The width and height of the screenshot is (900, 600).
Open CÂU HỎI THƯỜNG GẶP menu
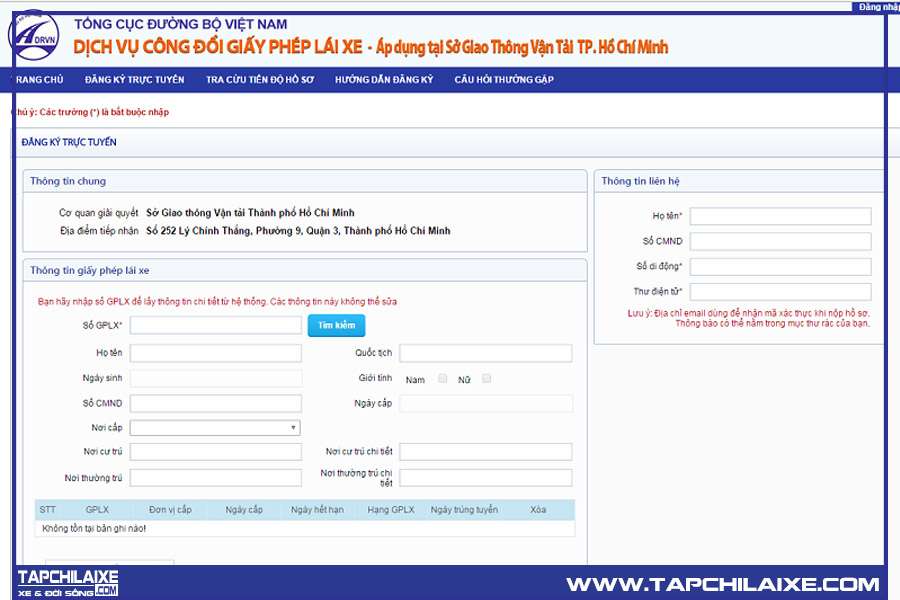504,80
